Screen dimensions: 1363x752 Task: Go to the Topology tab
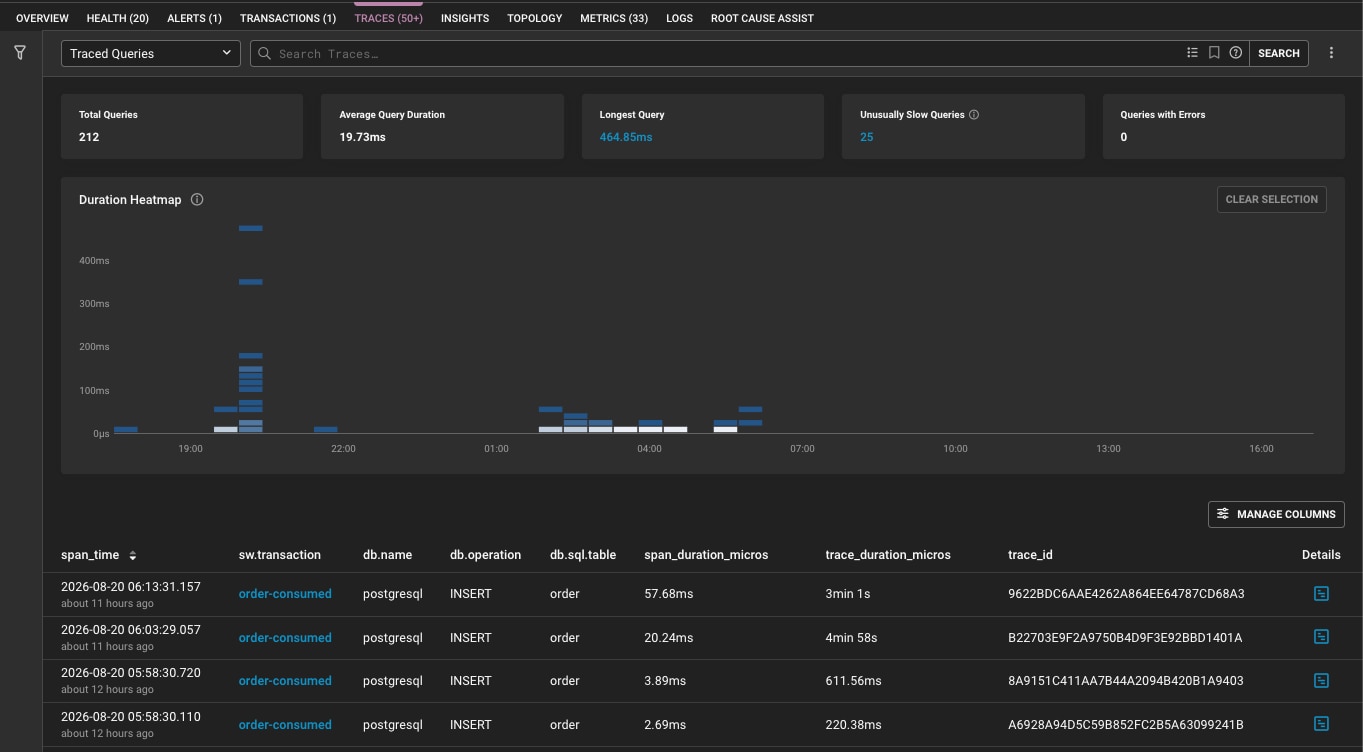point(535,18)
